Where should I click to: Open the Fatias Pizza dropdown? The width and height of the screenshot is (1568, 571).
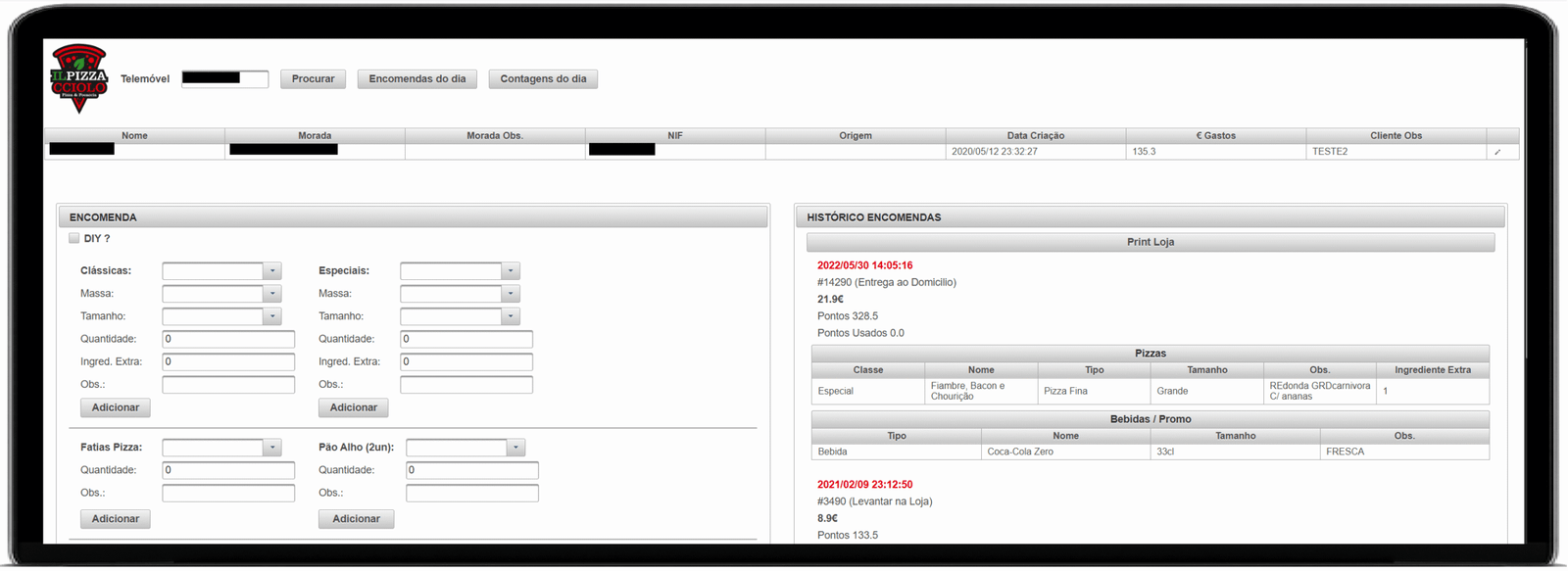click(221, 448)
